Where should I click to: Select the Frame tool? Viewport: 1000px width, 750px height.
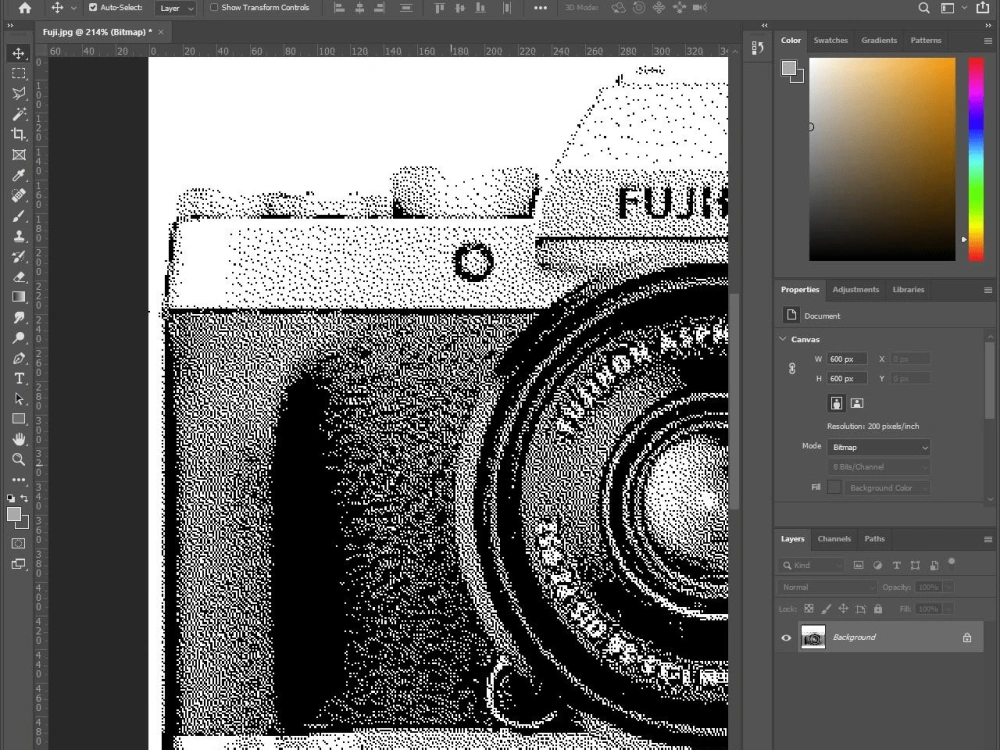coord(18,155)
